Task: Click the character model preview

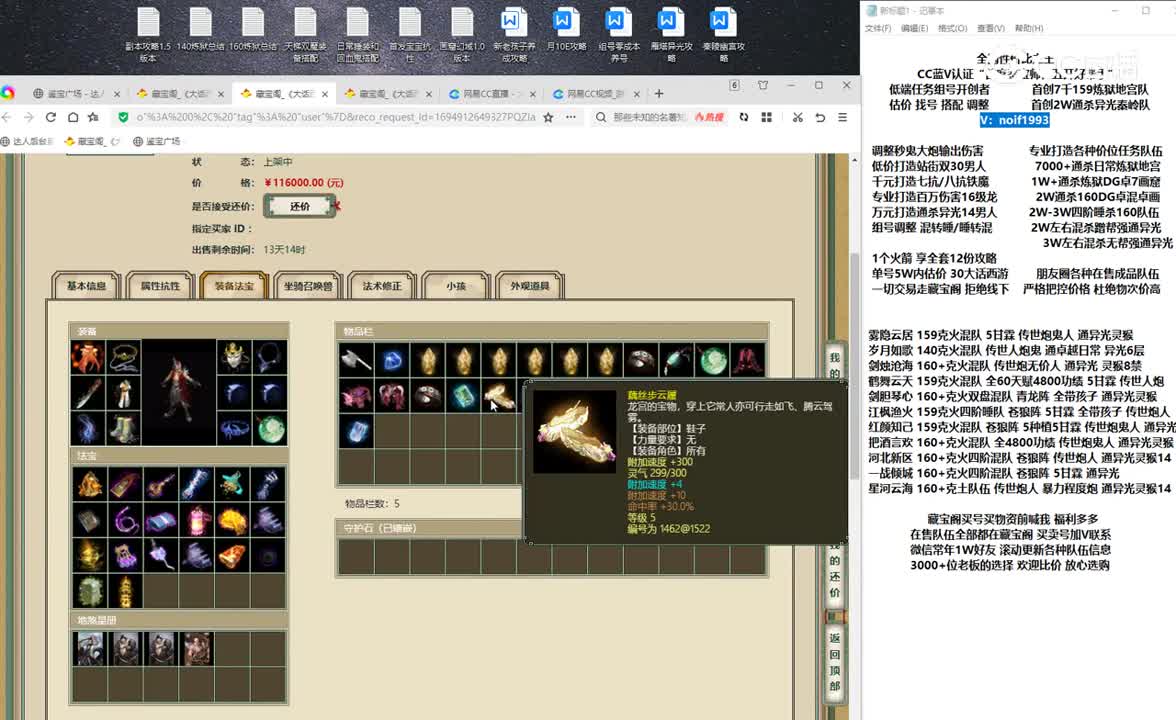Action: (179, 392)
